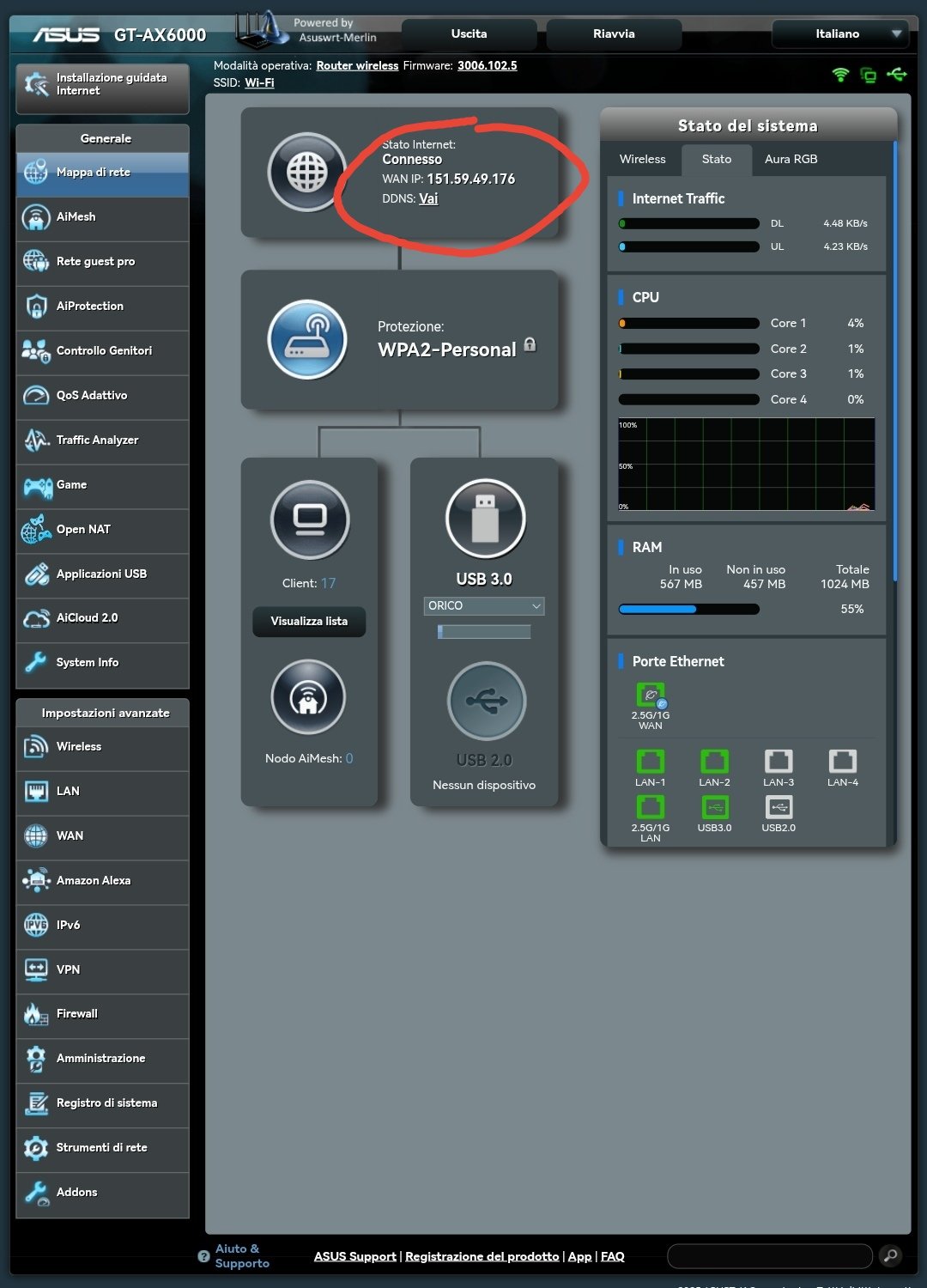
Task: Open Traffic Analyzer from sidebar
Action: [97, 440]
